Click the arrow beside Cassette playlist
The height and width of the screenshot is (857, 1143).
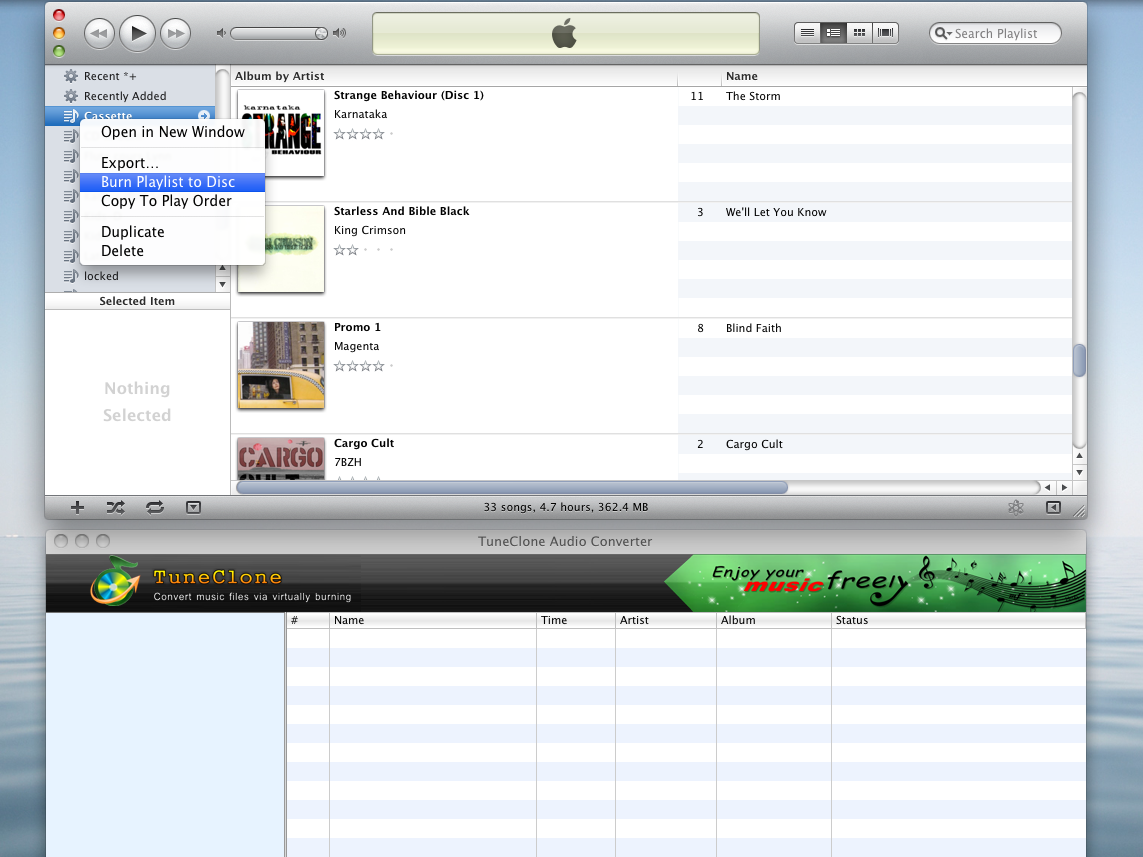click(204, 115)
